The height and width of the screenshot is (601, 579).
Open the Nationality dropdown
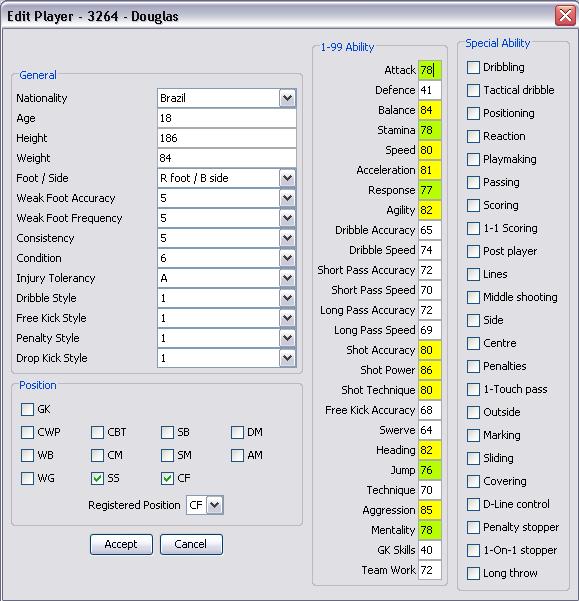(287, 98)
